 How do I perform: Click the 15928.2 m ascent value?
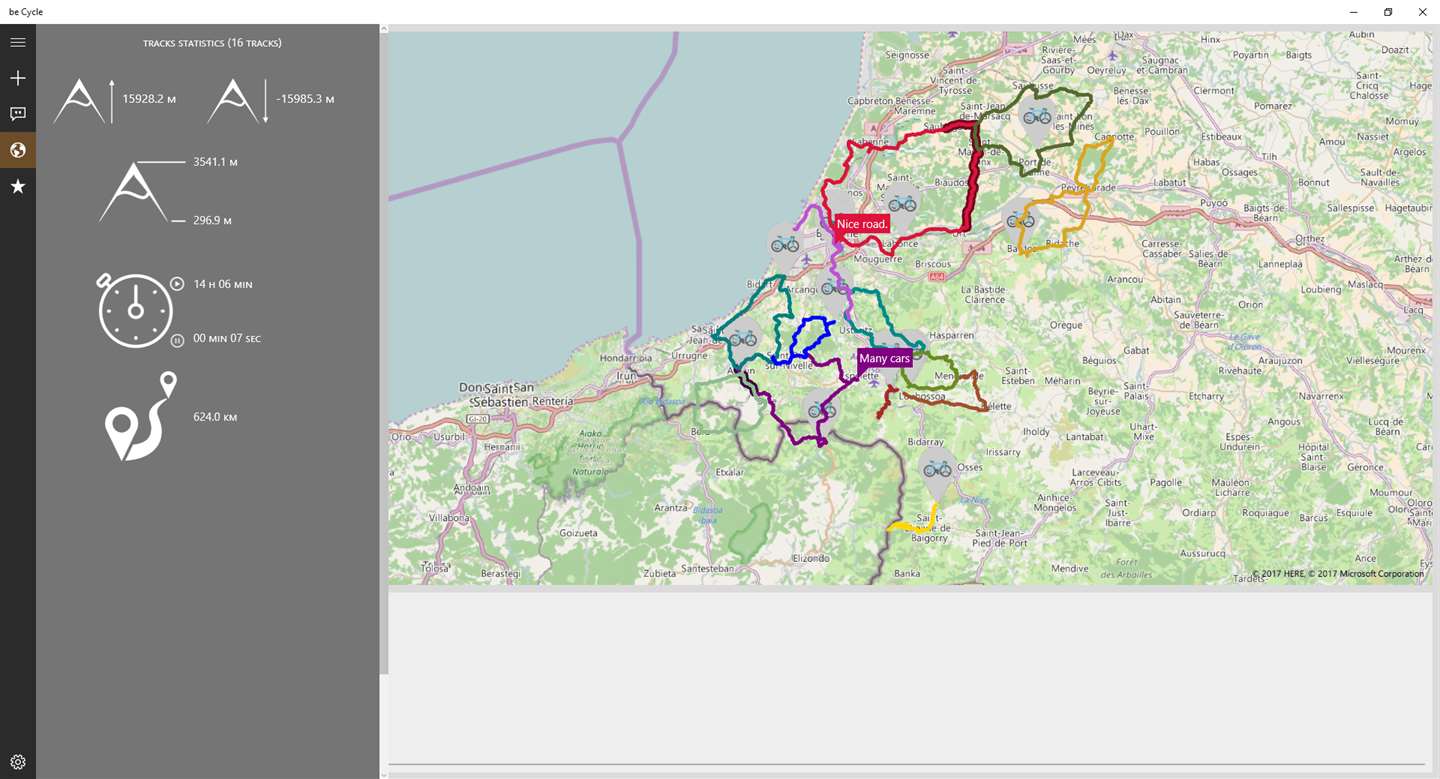[x=150, y=99]
